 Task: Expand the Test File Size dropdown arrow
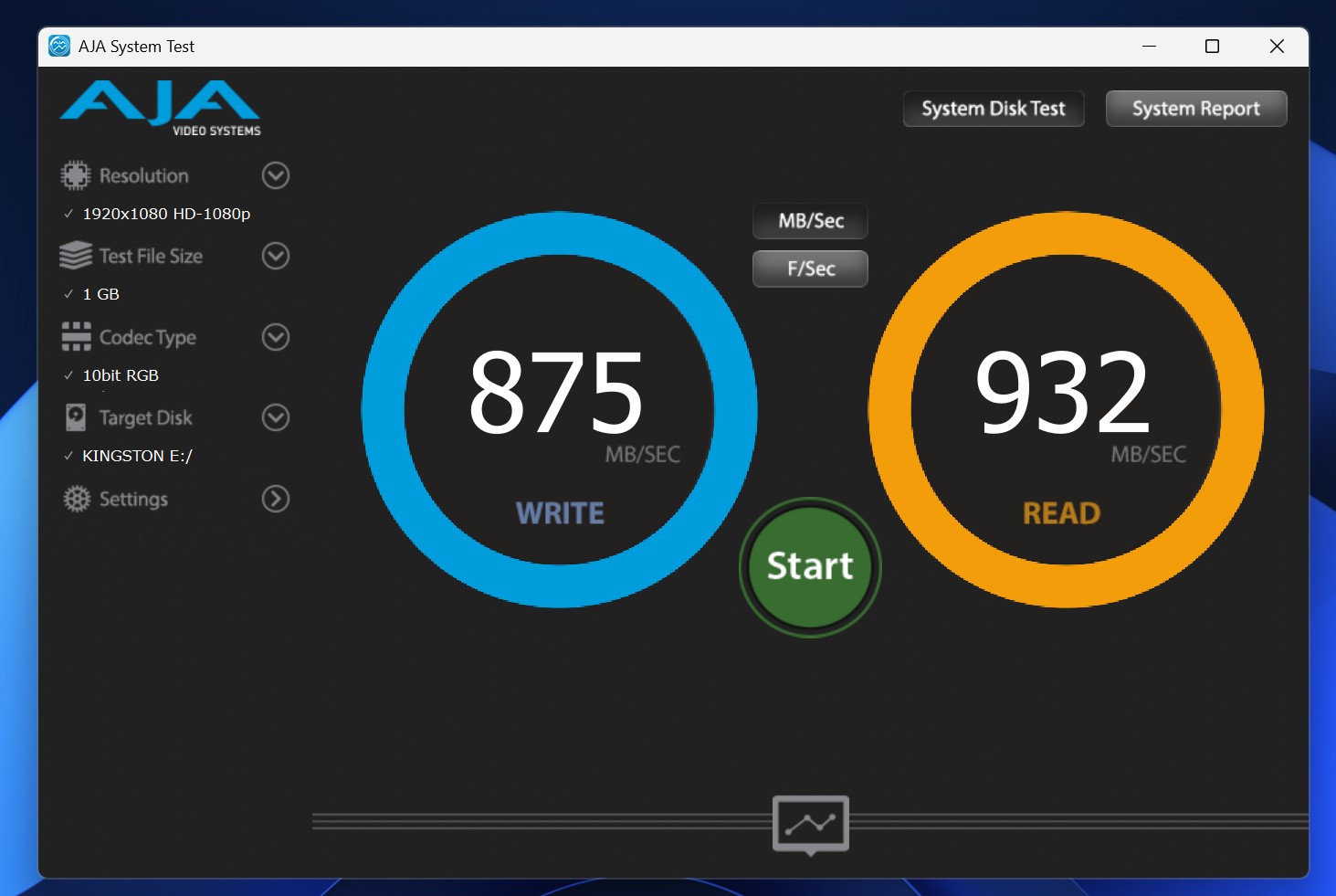276,256
